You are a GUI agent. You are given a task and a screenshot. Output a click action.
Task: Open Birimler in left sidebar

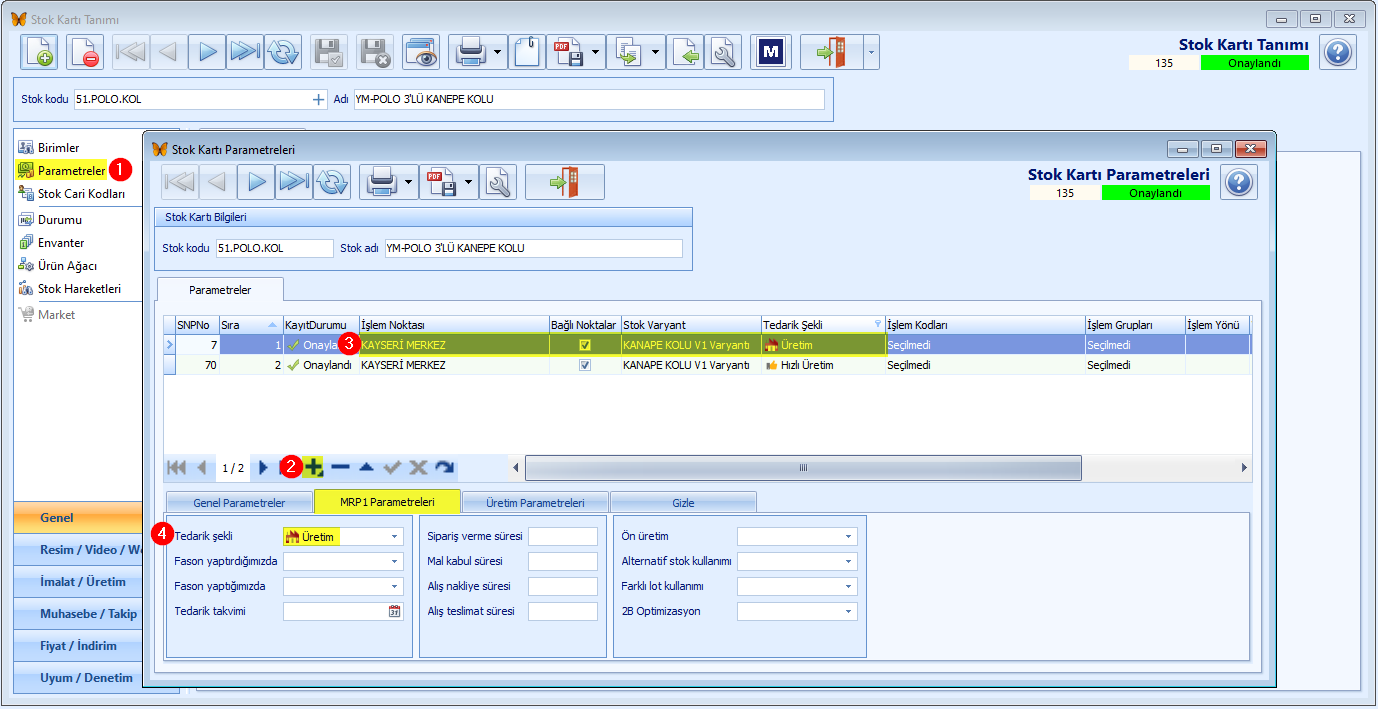click(x=58, y=148)
